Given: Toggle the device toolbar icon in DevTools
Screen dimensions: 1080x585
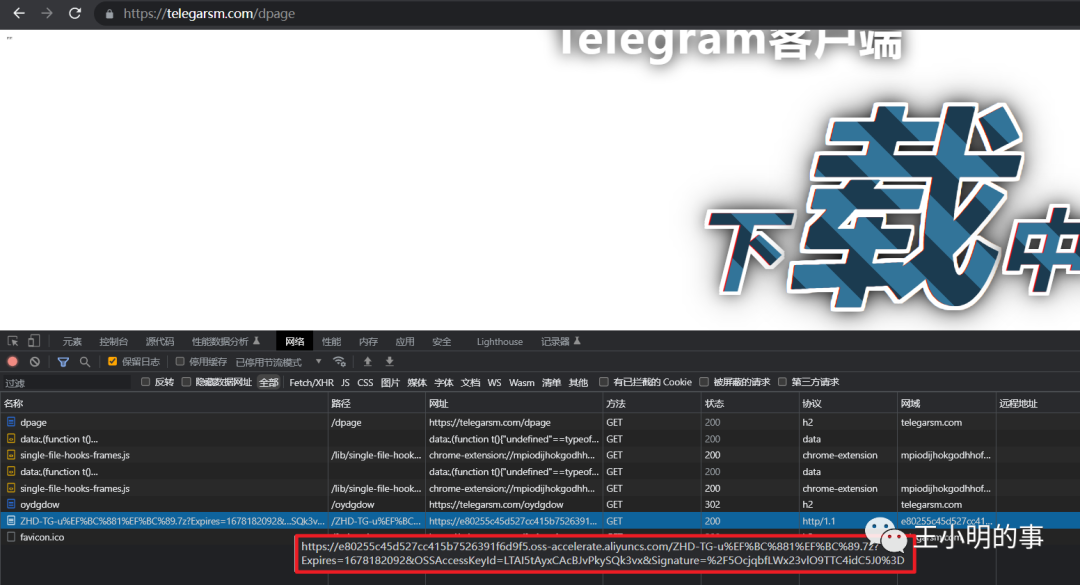Looking at the screenshot, I should pyautogui.click(x=33, y=341).
